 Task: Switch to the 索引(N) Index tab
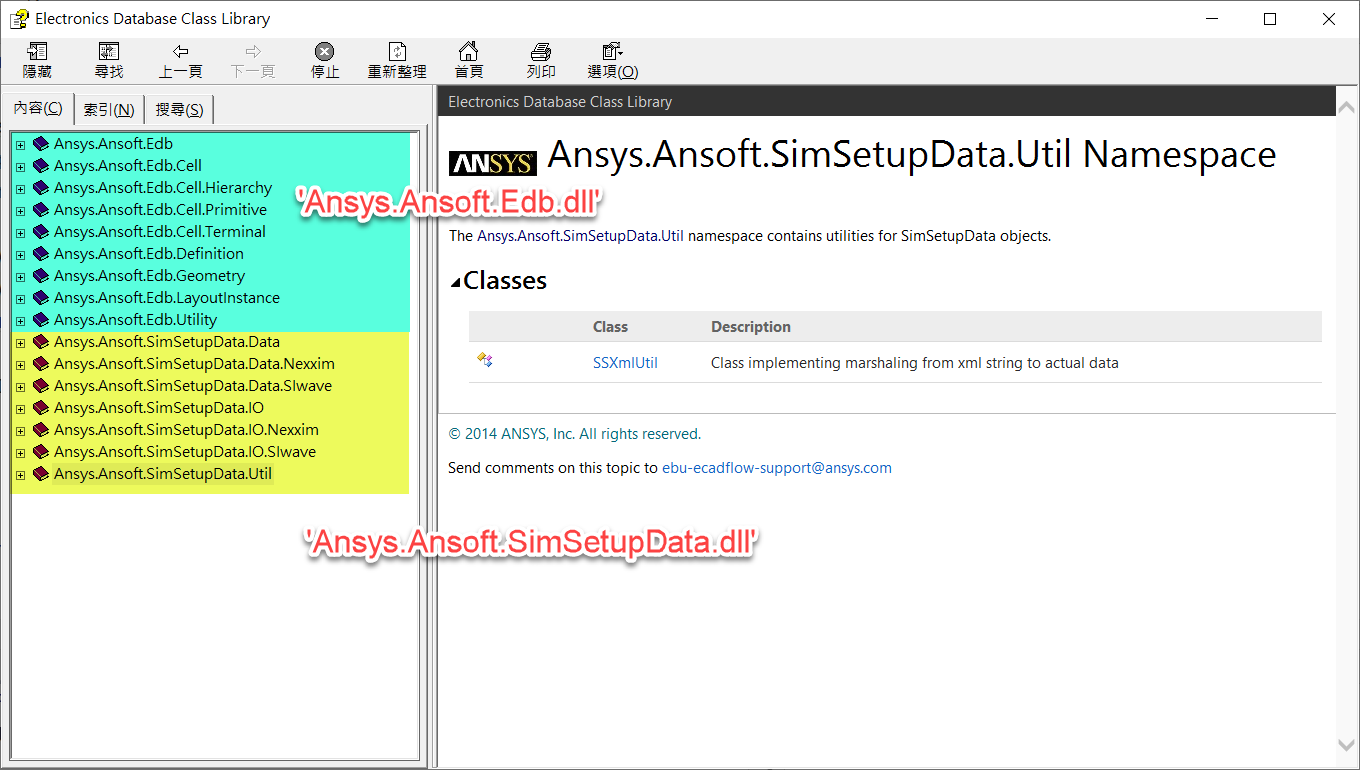pos(109,110)
